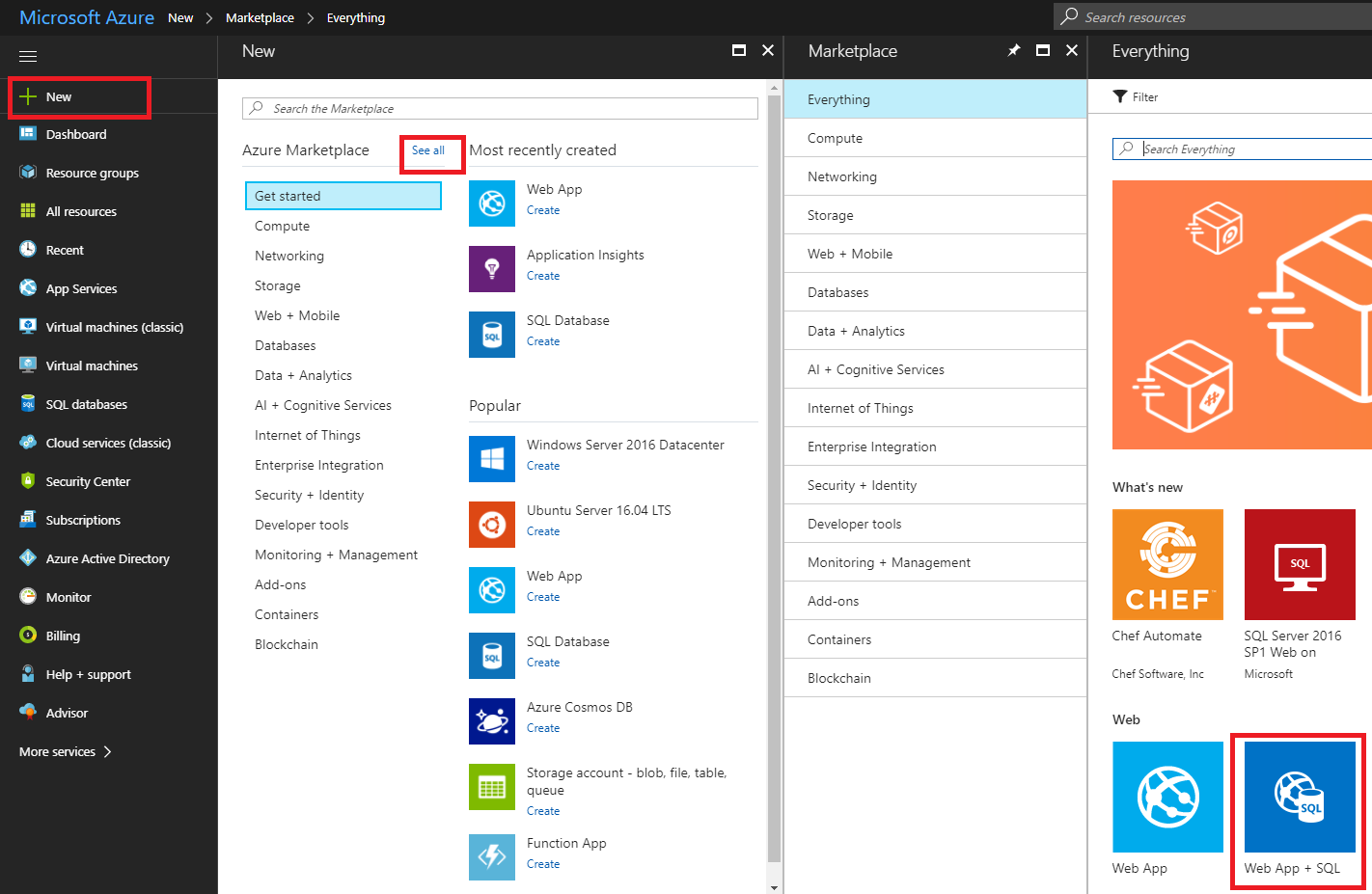Click the Azure Cosmos DB icon
This screenshot has width=1372, height=894.
point(492,721)
